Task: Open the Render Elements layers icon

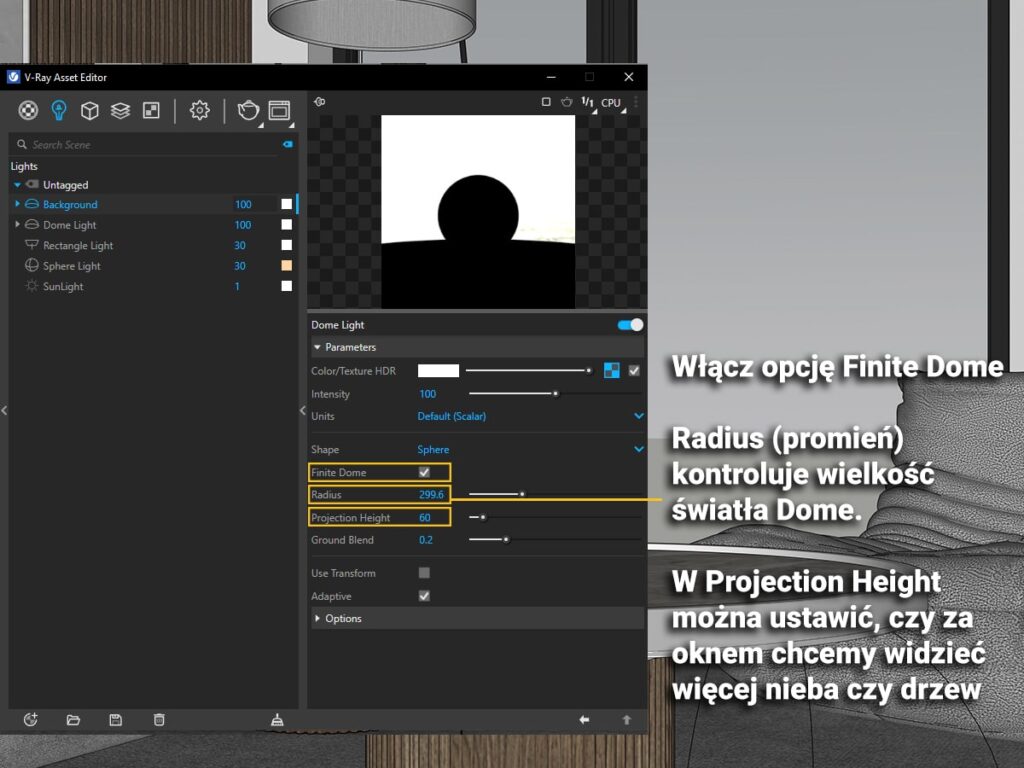Action: click(120, 110)
